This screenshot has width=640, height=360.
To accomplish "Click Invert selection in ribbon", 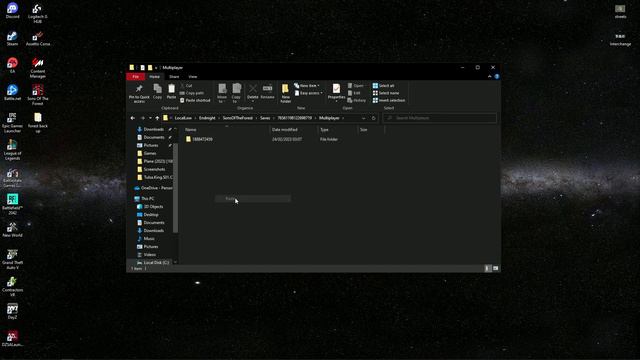I will (x=389, y=100).
